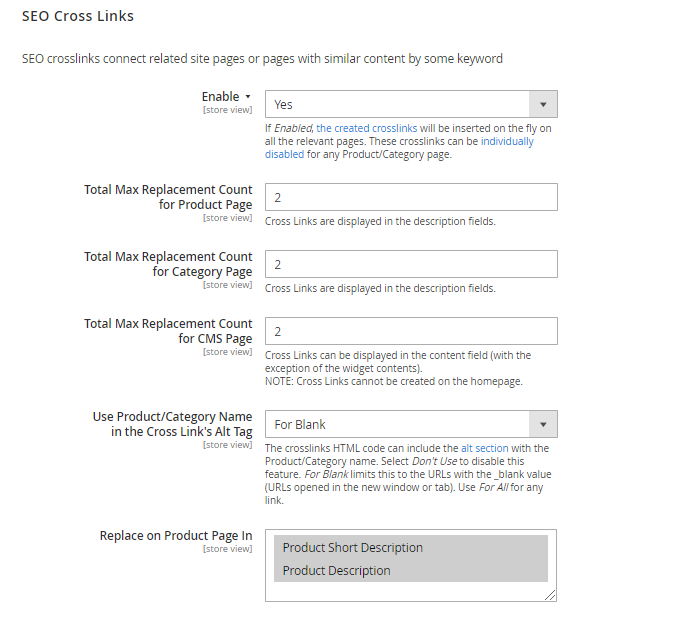This screenshot has height=619, width=685.
Task: Click empty area inside the Replace on Product Page list
Action: tap(410, 591)
